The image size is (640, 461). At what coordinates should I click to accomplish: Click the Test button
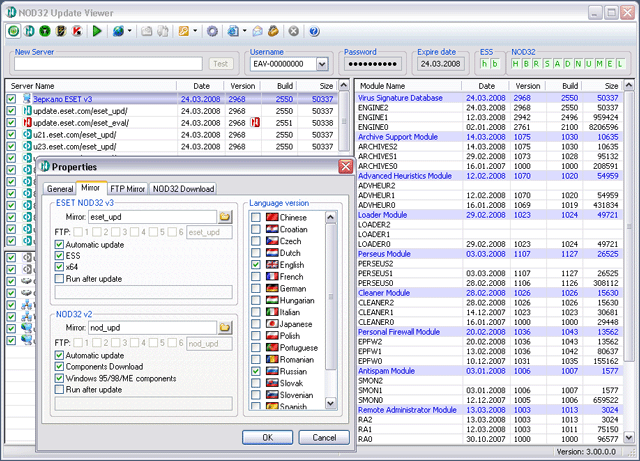[x=221, y=64]
